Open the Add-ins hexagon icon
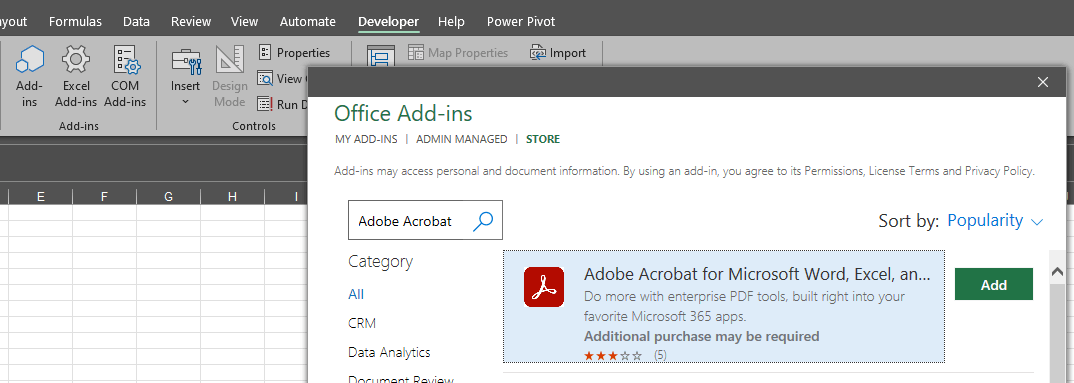Image resolution: width=1074 pixels, height=383 pixels. coord(29,60)
